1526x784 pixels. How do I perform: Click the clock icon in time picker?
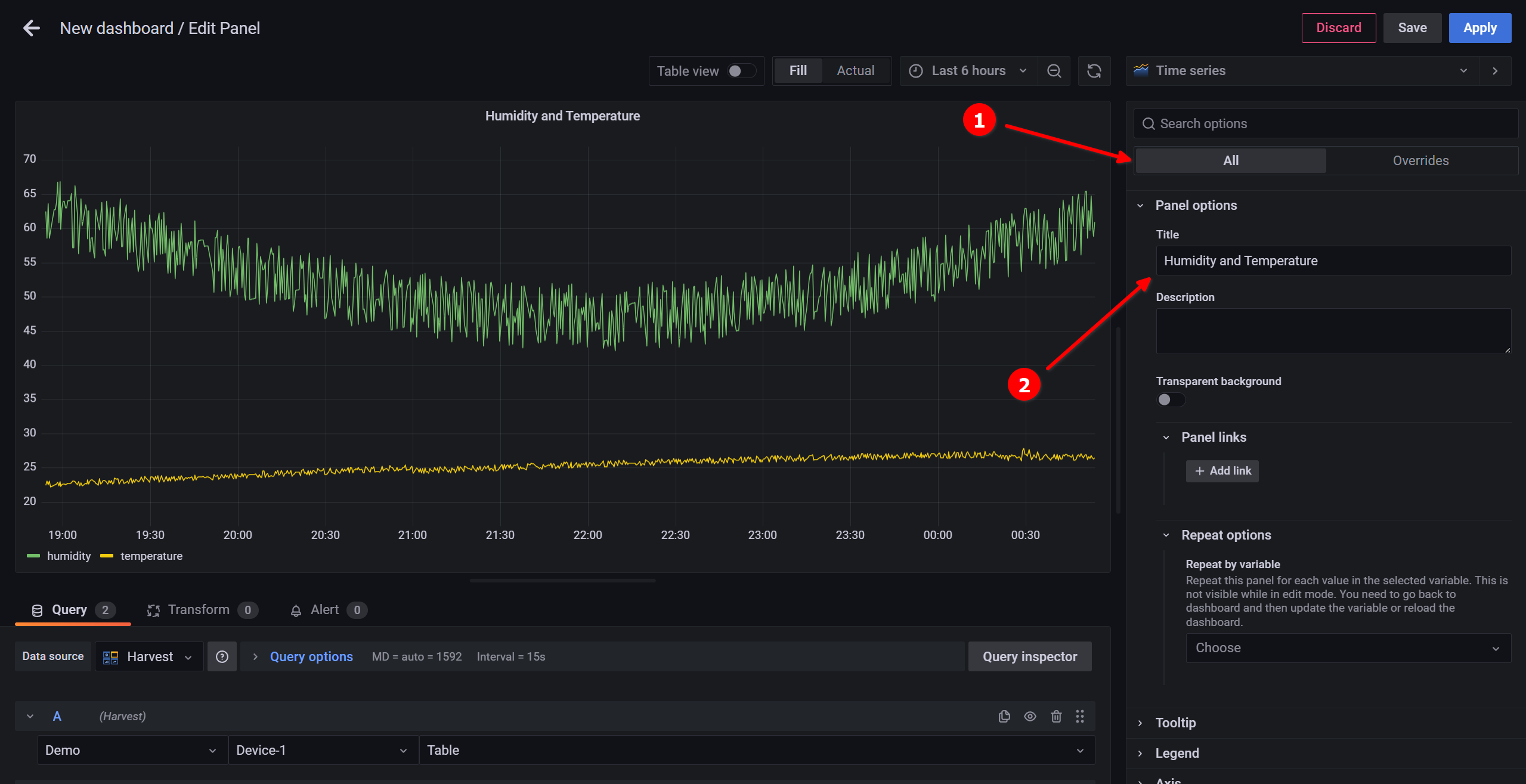(x=915, y=71)
